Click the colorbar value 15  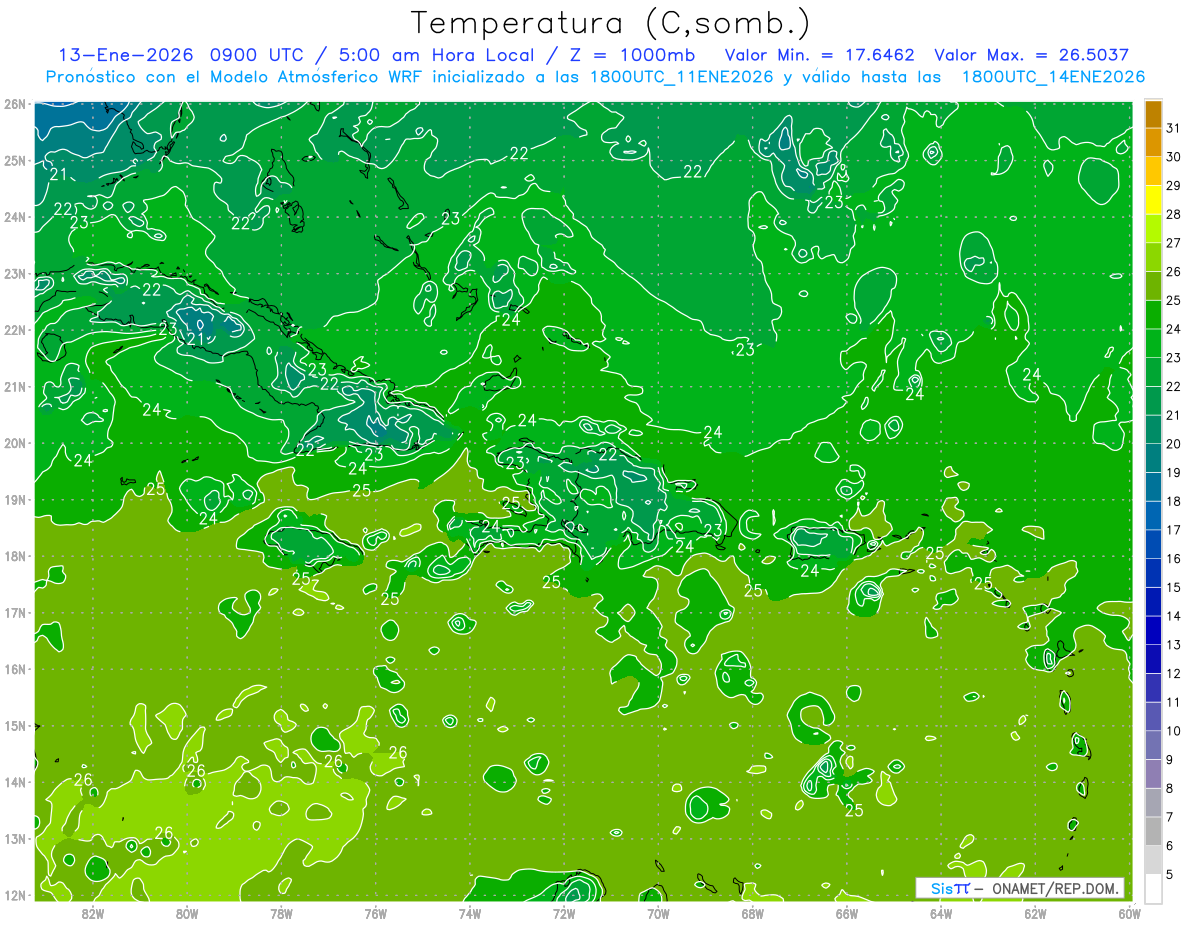1173,587
